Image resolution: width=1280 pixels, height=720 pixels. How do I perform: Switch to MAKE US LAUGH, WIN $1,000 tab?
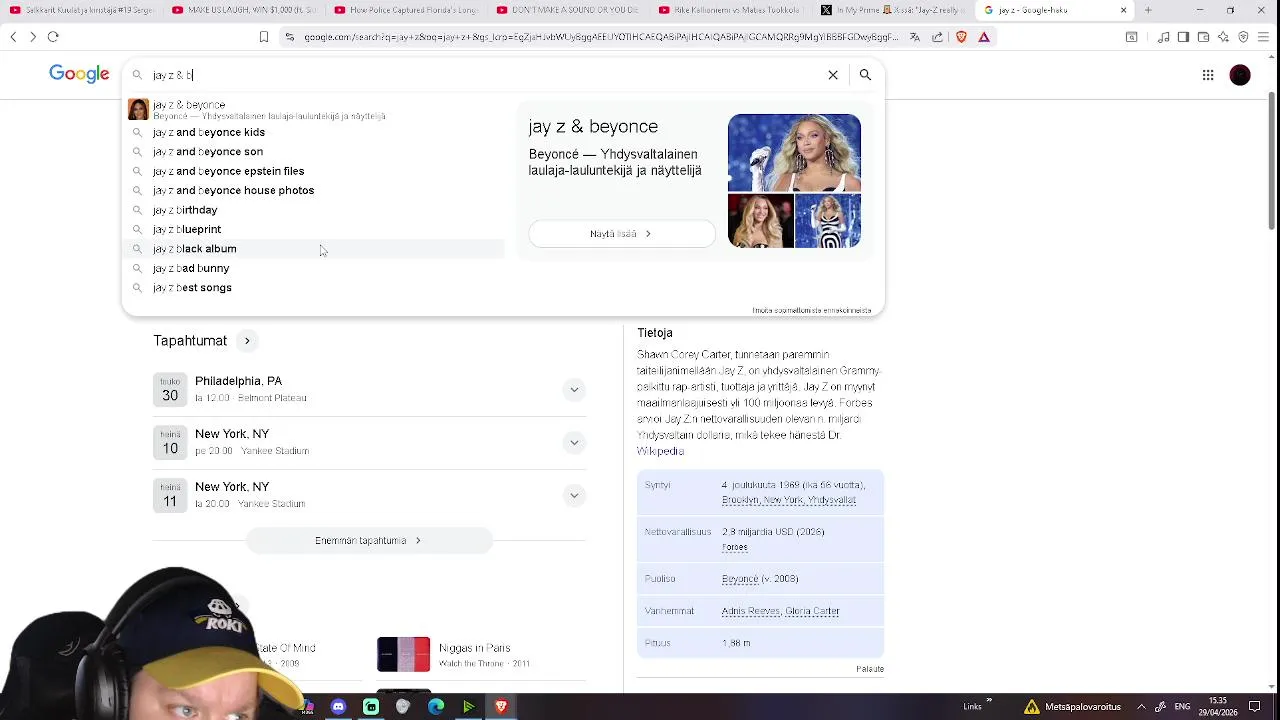[243, 10]
